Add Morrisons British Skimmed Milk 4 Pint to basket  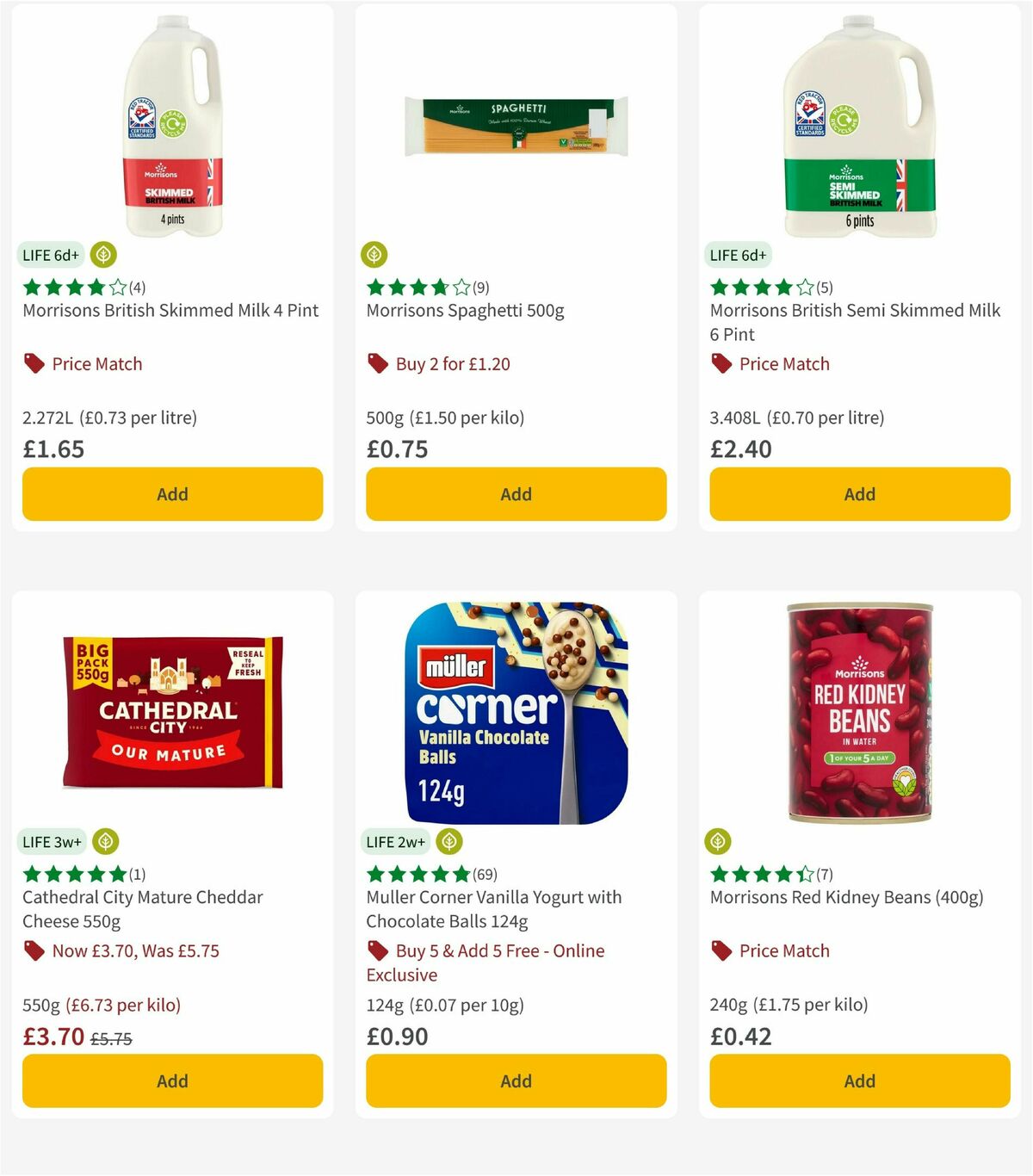[x=172, y=494]
